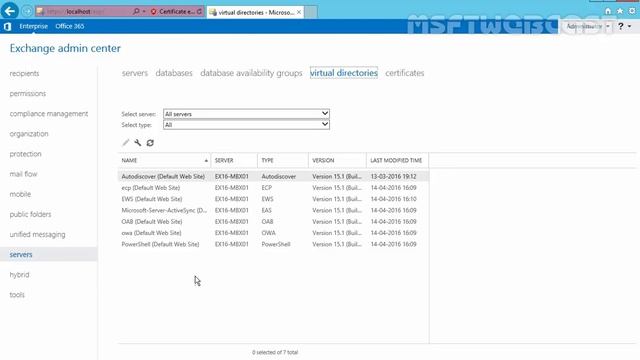Switch to virtual directories browser tab
640x360 pixels.
[x=255, y=12]
